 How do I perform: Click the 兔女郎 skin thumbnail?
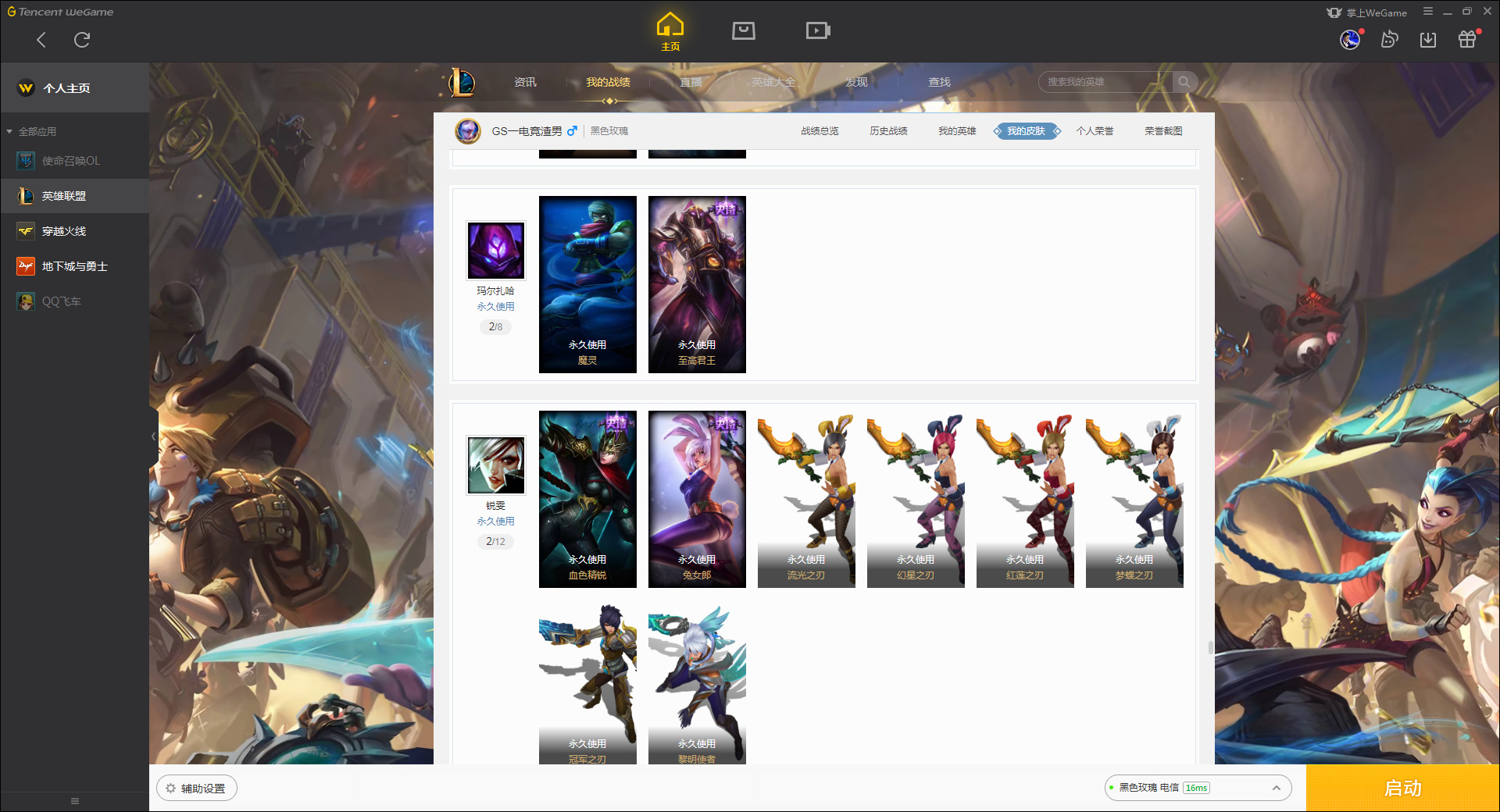(x=697, y=499)
